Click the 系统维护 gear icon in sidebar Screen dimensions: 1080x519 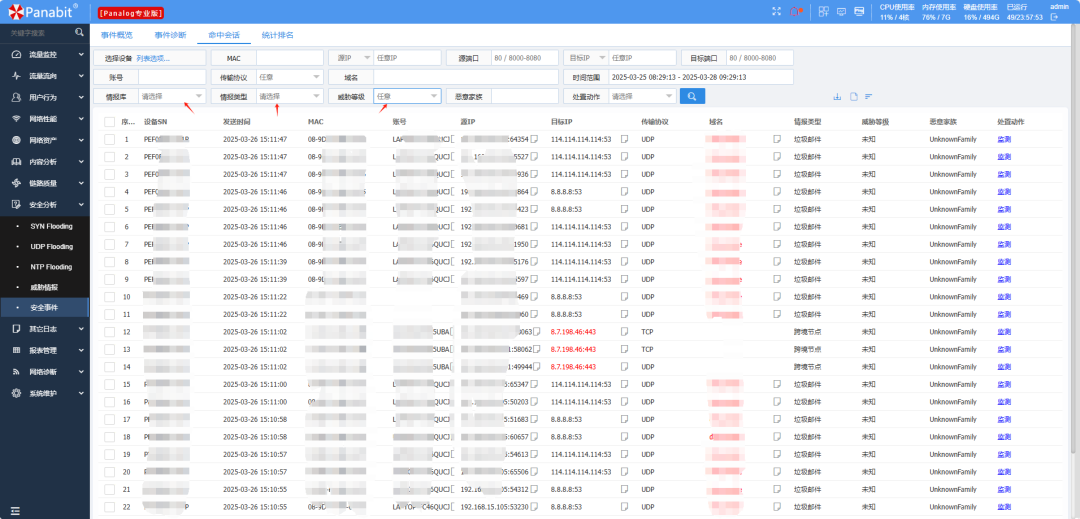click(16, 393)
